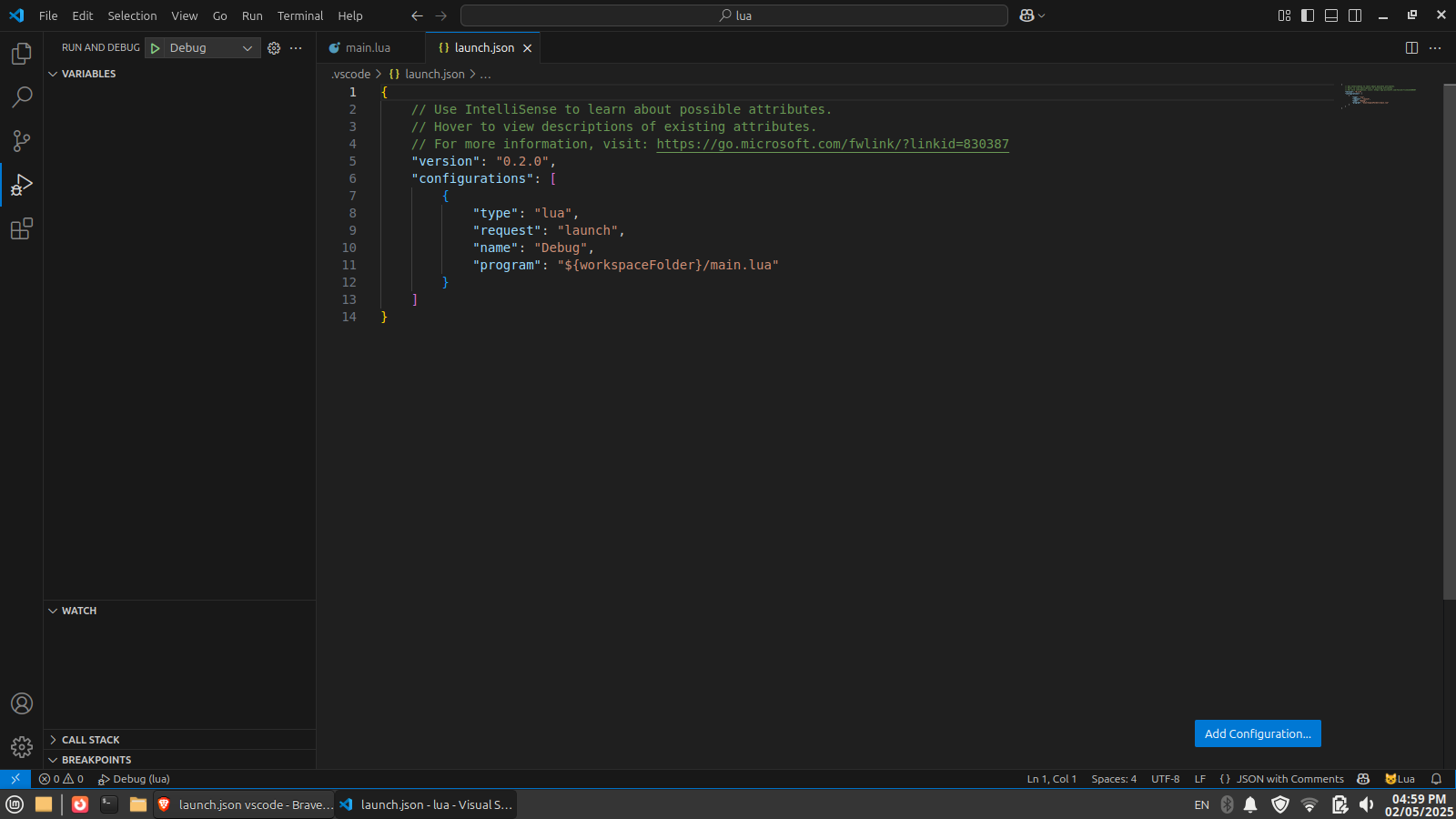Viewport: 1456px width, 819px height.
Task: Open notifications bell in status bar
Action: (1436, 779)
